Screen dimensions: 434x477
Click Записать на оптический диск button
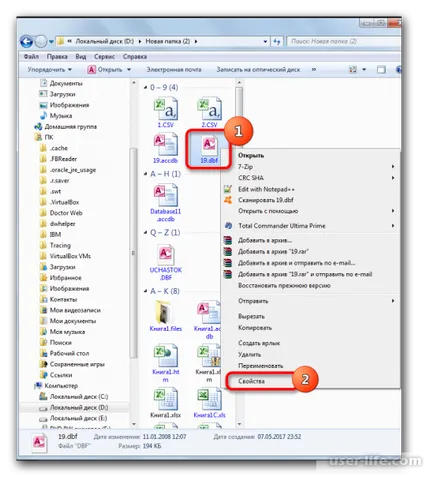[258, 70]
